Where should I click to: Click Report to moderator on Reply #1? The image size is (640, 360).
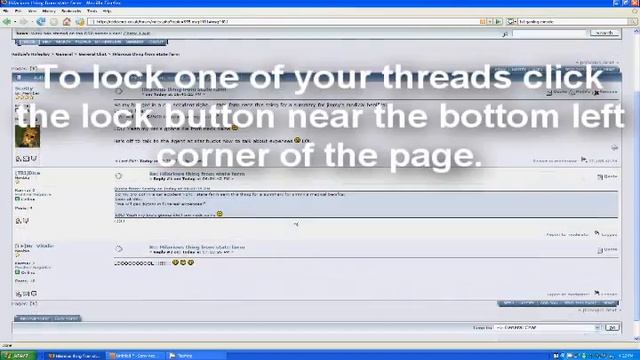[567, 235]
